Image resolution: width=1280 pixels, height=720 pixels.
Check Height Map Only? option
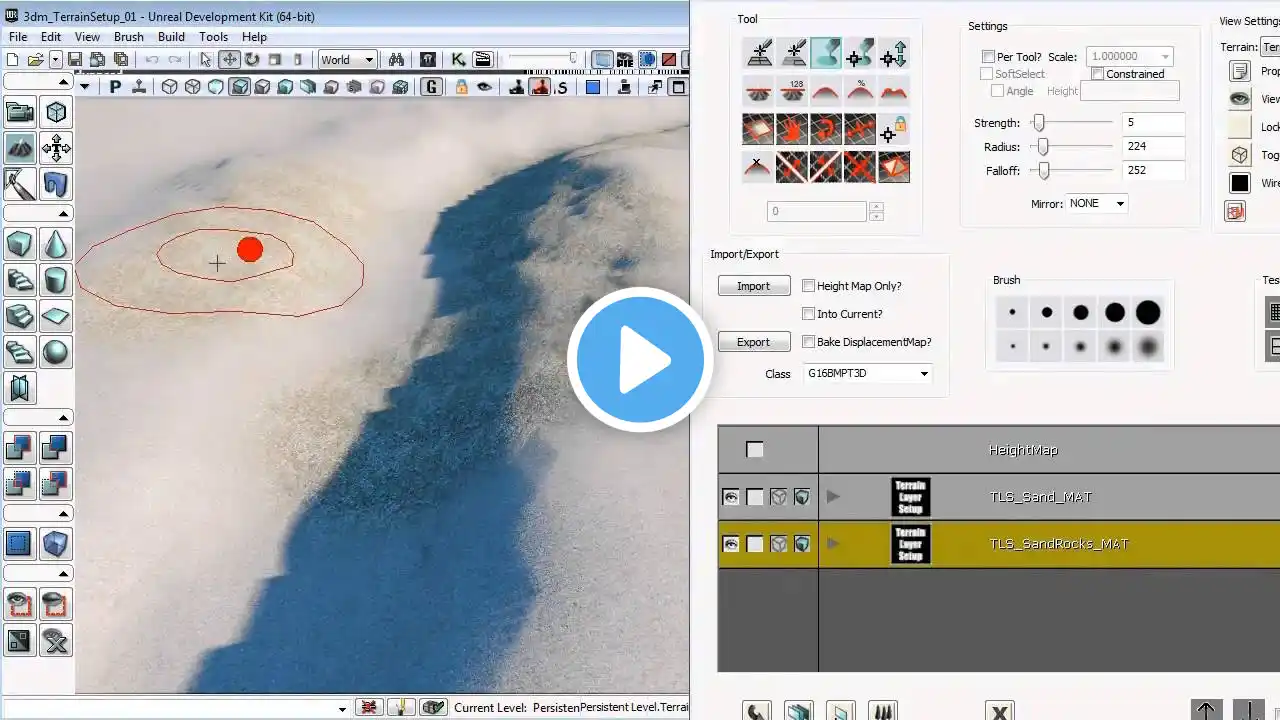(x=809, y=286)
